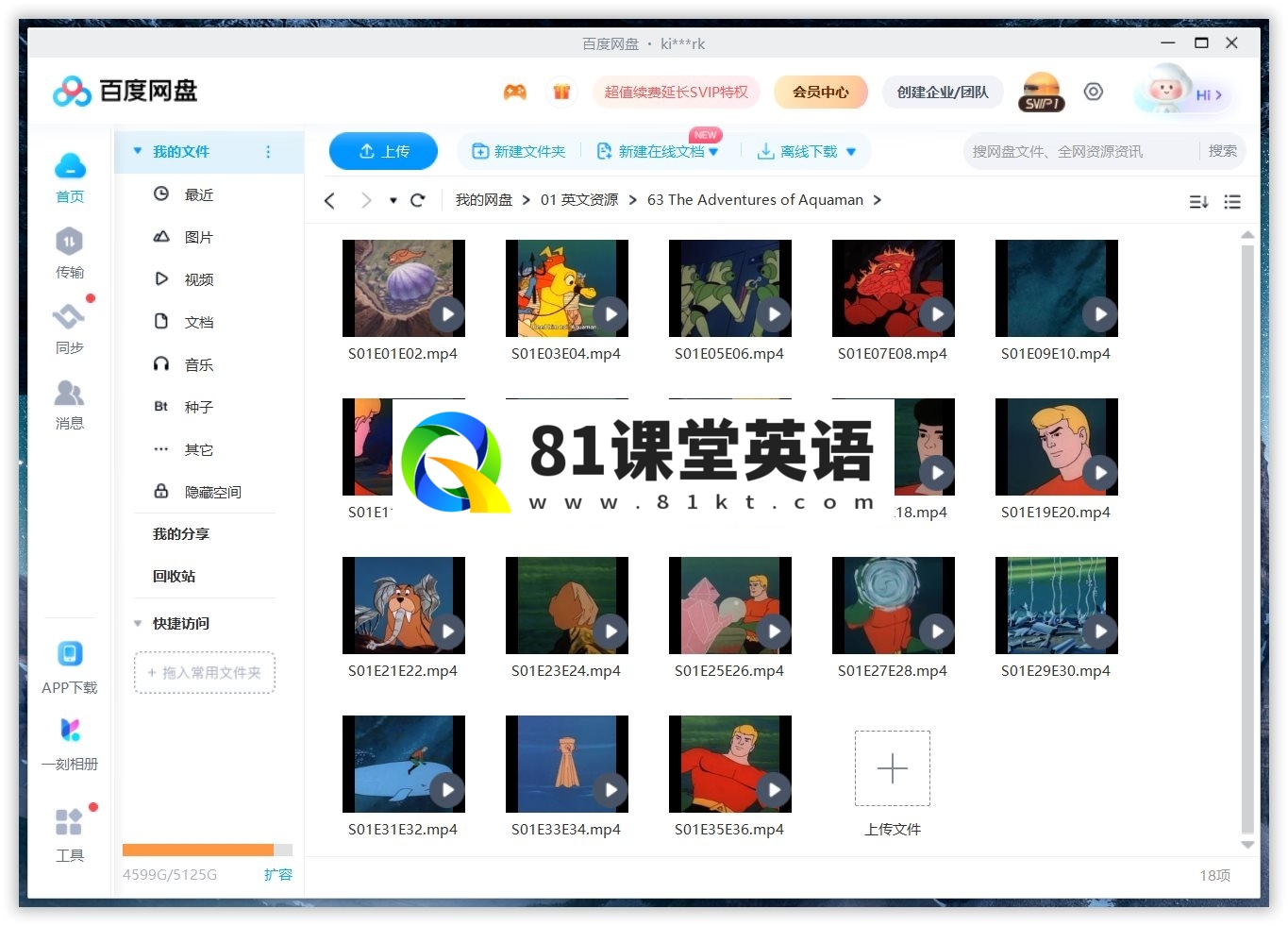Click 创建企业/团队 button
Screen dimensions: 1288x926
coord(943,92)
